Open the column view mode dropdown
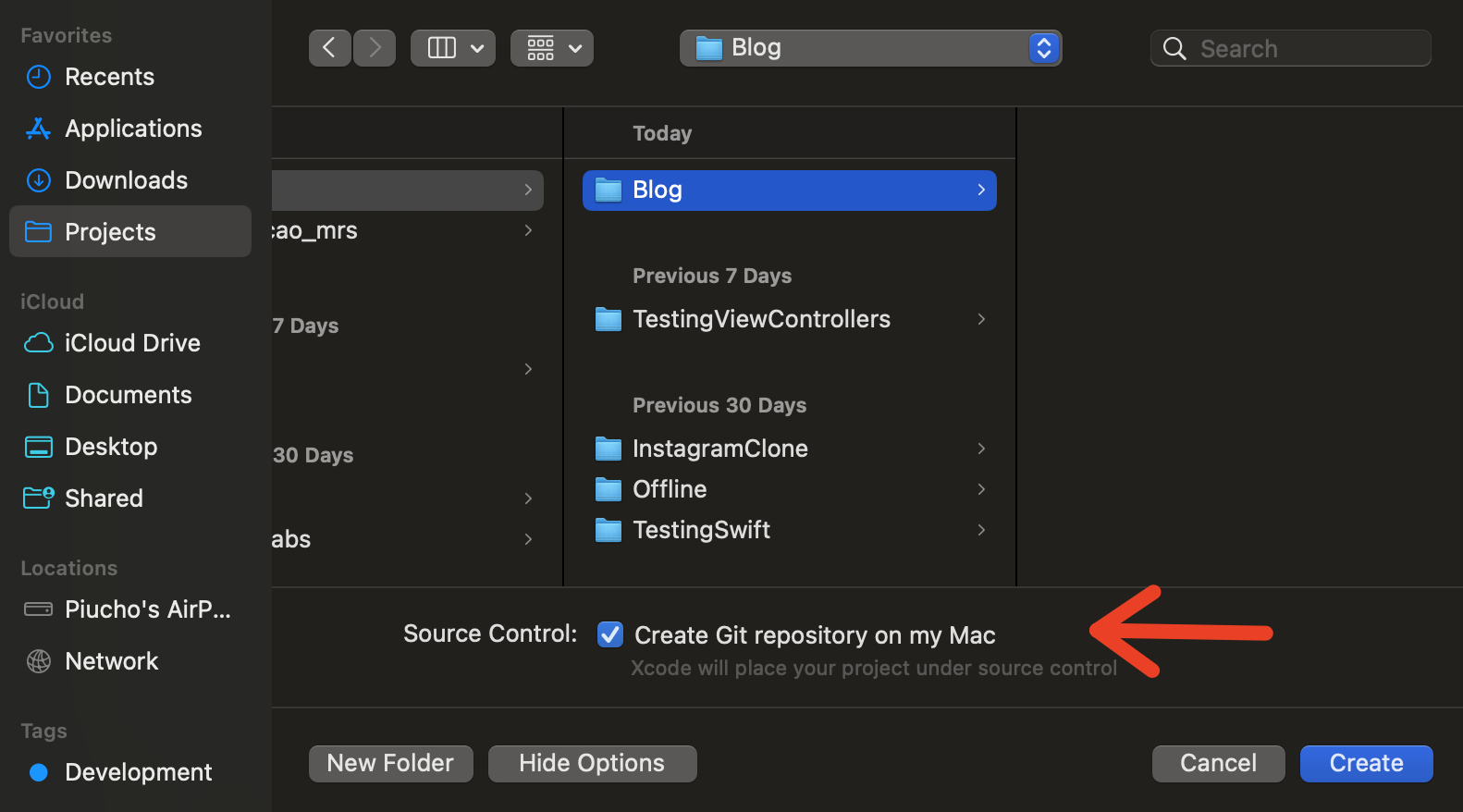Viewport: 1463px width, 812px height. [x=453, y=48]
